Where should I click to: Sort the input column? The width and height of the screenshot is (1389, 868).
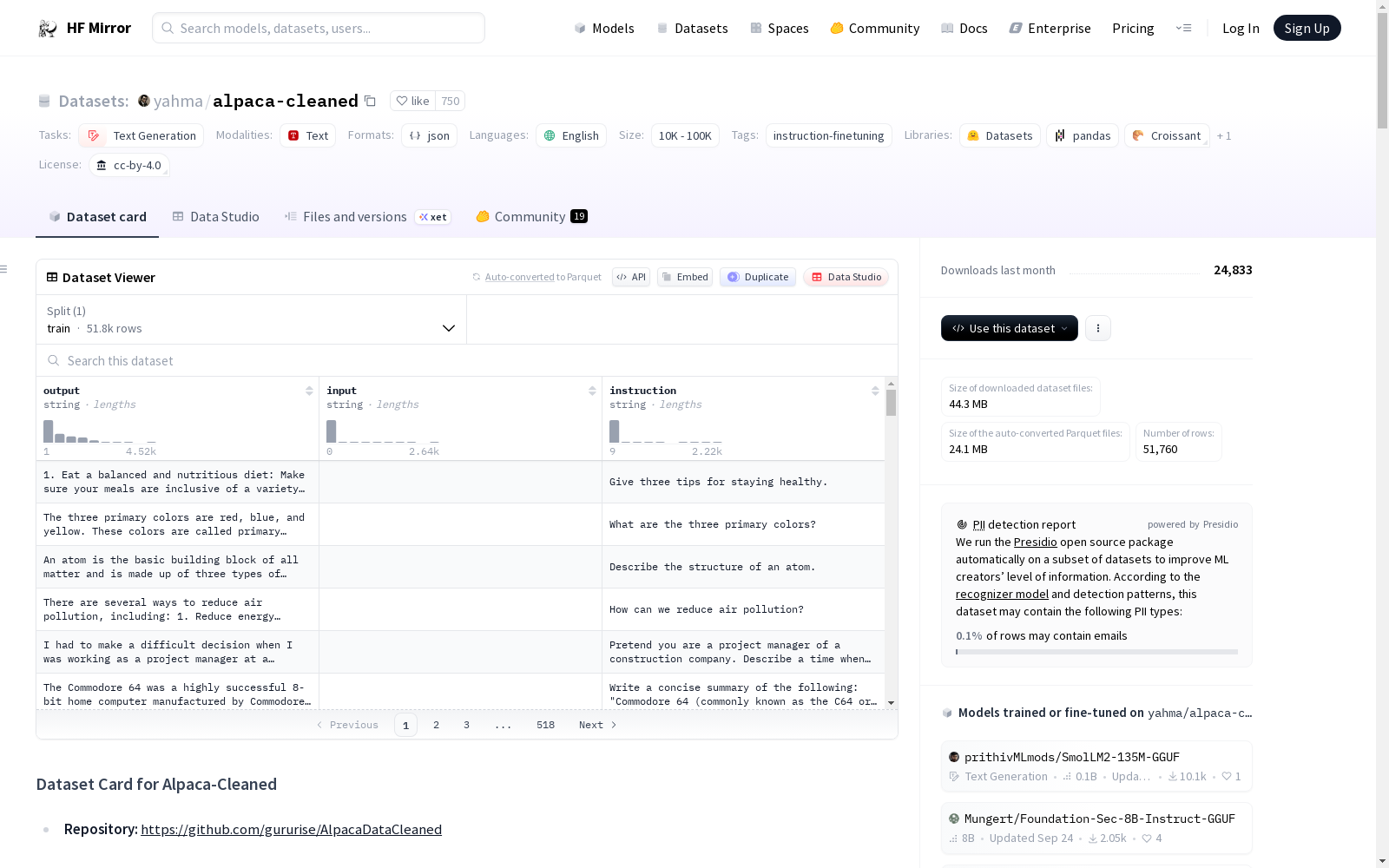coord(592,391)
